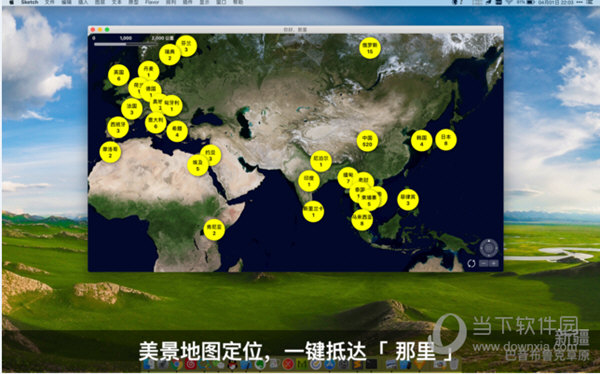This screenshot has width=600, height=374.
Task: Select the 俄罗斯 15 map marker
Action: (370, 48)
